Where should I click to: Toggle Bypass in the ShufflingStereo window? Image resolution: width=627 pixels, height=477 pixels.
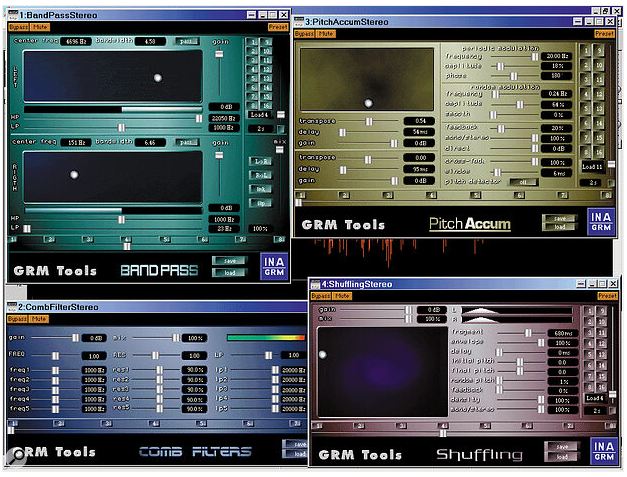[321, 296]
